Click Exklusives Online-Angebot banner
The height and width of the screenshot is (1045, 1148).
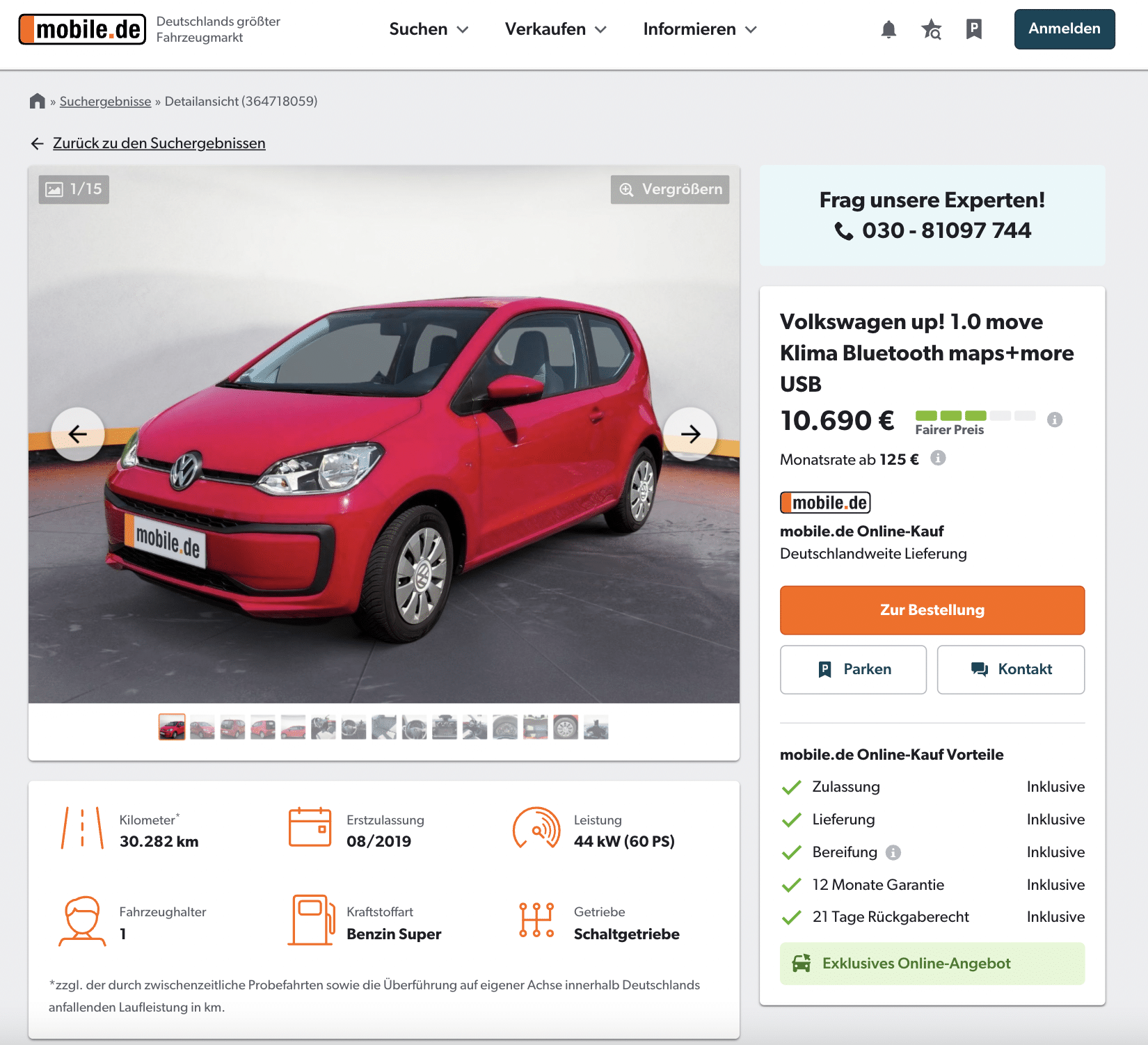[932, 964]
